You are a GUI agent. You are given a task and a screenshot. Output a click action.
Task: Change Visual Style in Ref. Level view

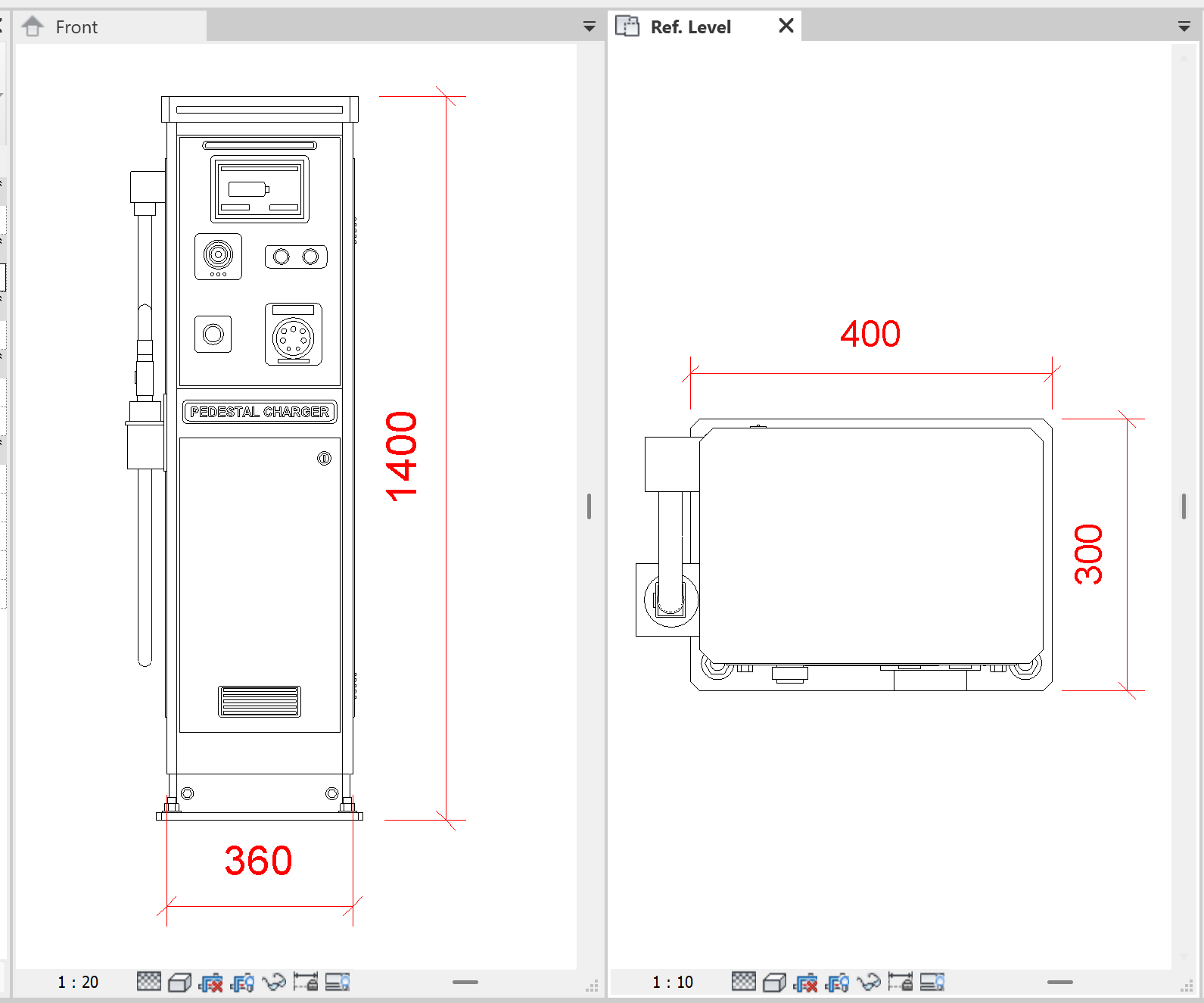click(x=774, y=982)
